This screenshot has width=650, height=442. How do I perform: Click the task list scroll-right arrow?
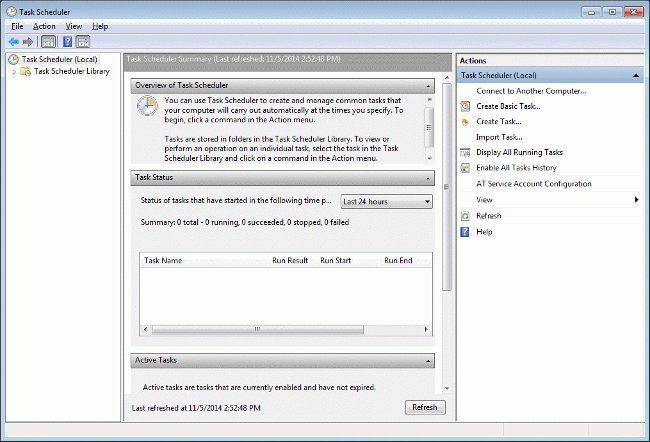pyautogui.click(x=426, y=330)
